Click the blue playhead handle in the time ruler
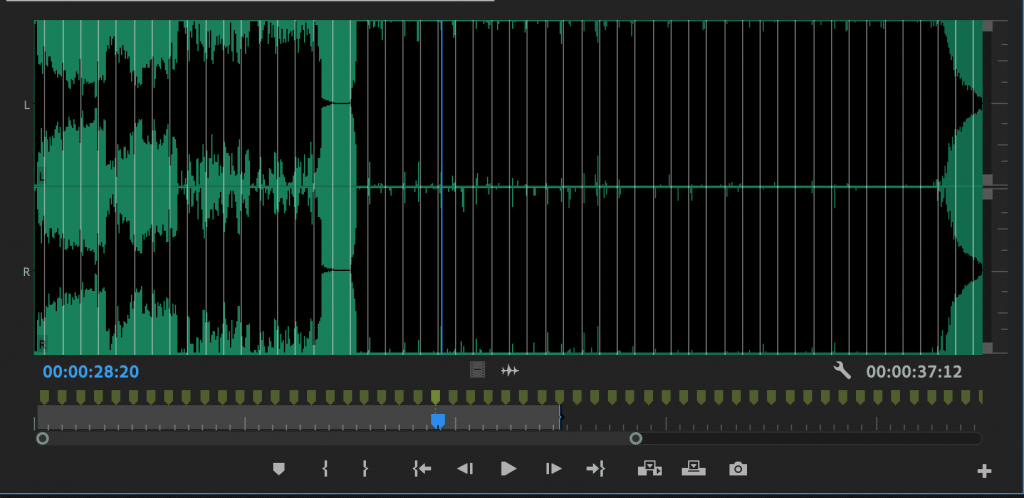The image size is (1024, 498). [438, 421]
